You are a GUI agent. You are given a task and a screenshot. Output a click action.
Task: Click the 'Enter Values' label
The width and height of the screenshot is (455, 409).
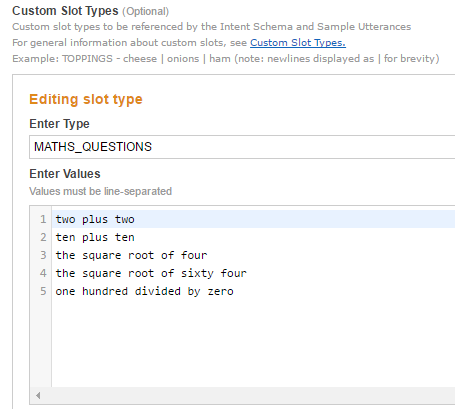pyautogui.click(x=65, y=174)
